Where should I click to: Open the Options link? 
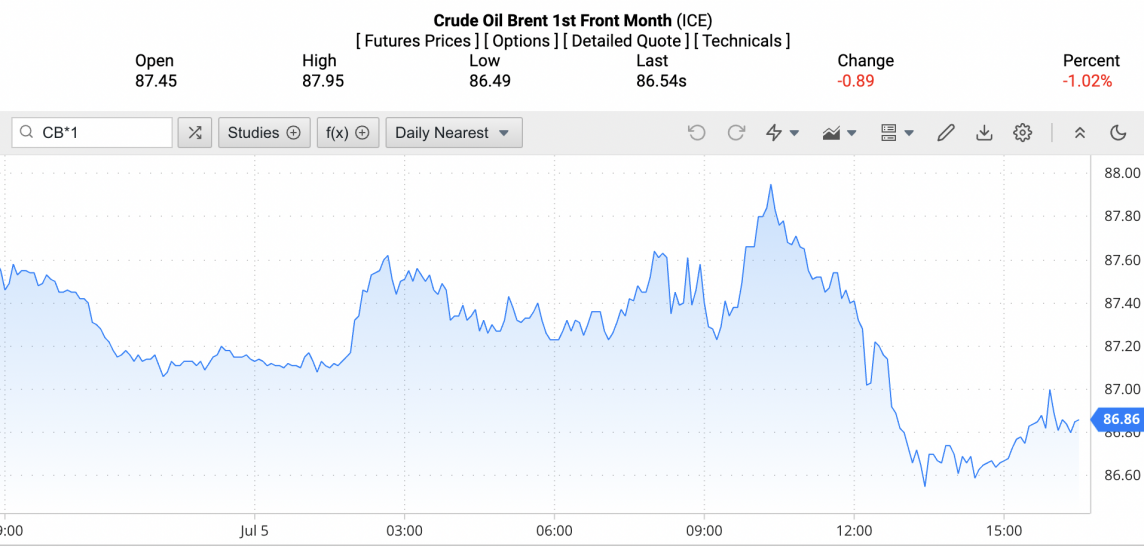522,41
